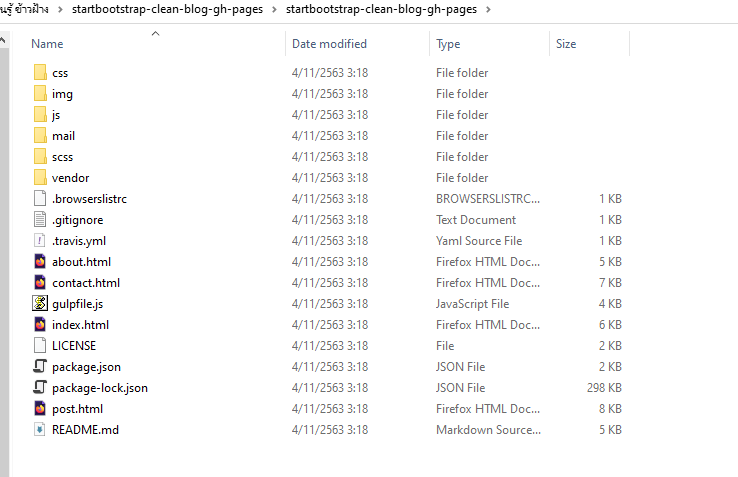The width and height of the screenshot is (738, 477).
Task: Click the Yaml Source File type text
Action: (x=479, y=241)
